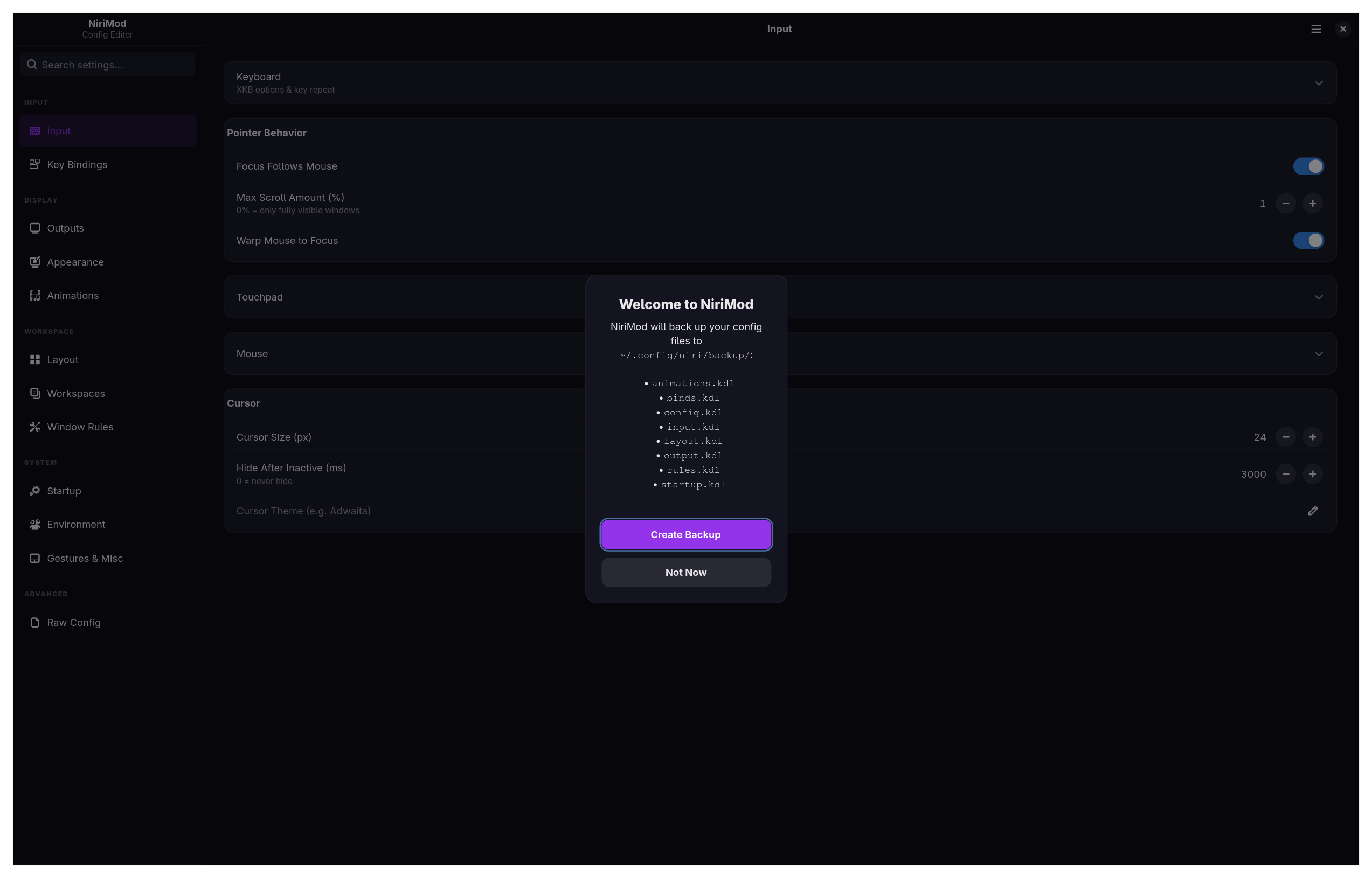The height and width of the screenshot is (878, 1372).
Task: Open Raw Config file icon
Action: 35,622
